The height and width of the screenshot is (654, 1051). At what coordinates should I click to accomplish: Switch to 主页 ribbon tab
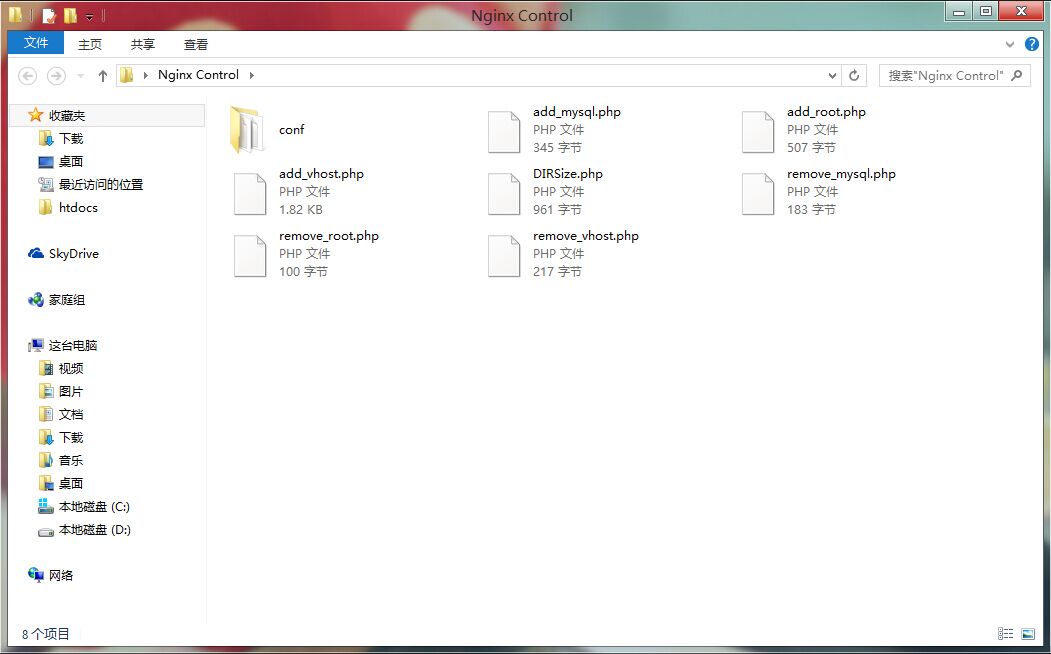pos(90,44)
